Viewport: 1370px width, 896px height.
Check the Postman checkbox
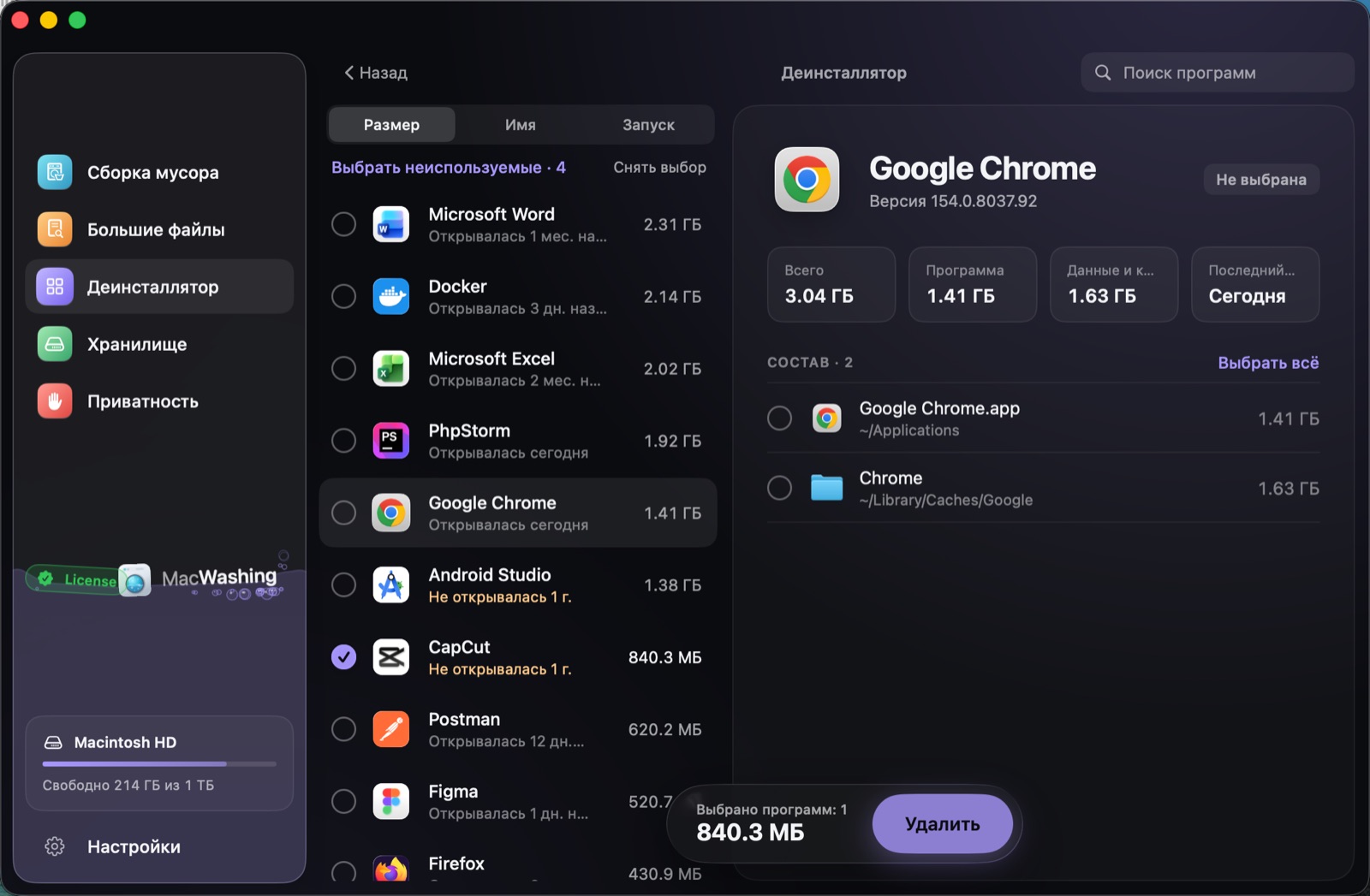343,729
